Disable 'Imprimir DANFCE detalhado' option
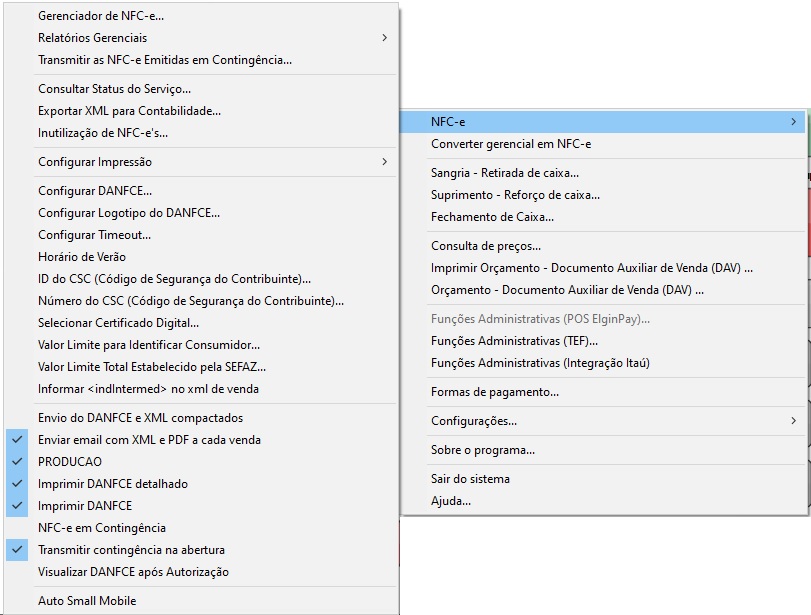The height and width of the screenshot is (615, 811). (112, 484)
